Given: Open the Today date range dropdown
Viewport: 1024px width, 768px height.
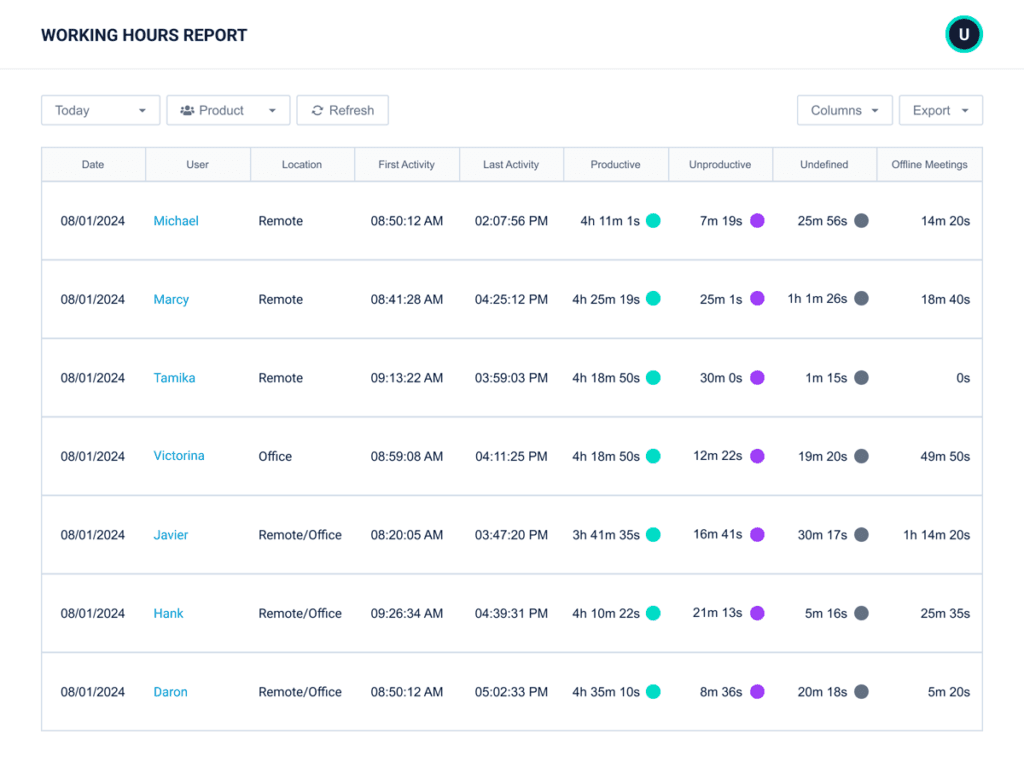Looking at the screenshot, I should (x=100, y=110).
